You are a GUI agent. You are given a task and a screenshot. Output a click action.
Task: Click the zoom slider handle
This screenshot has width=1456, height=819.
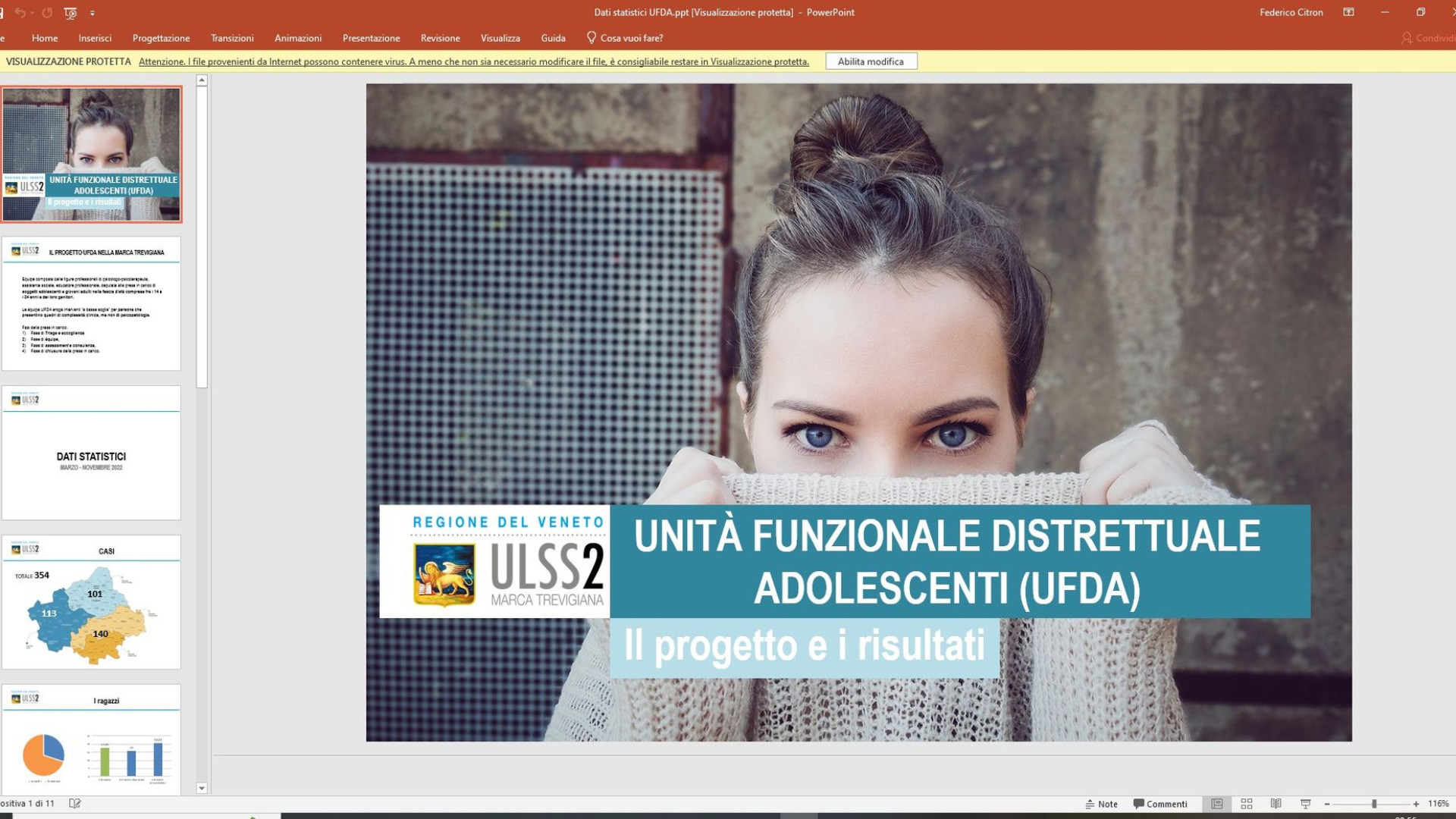[x=1373, y=804]
